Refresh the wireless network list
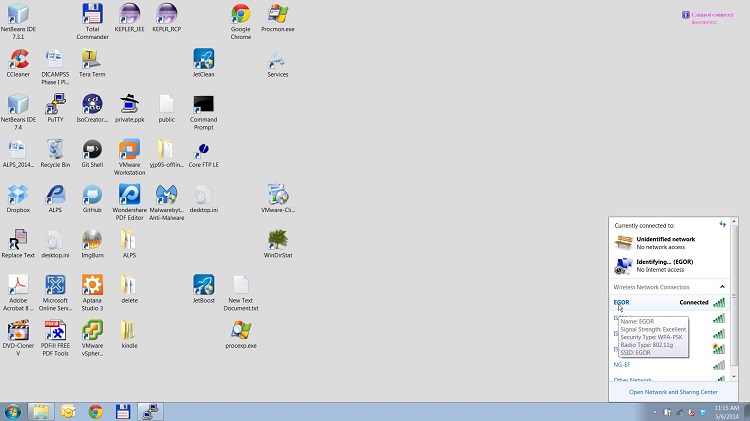750x421 pixels. tap(722, 224)
